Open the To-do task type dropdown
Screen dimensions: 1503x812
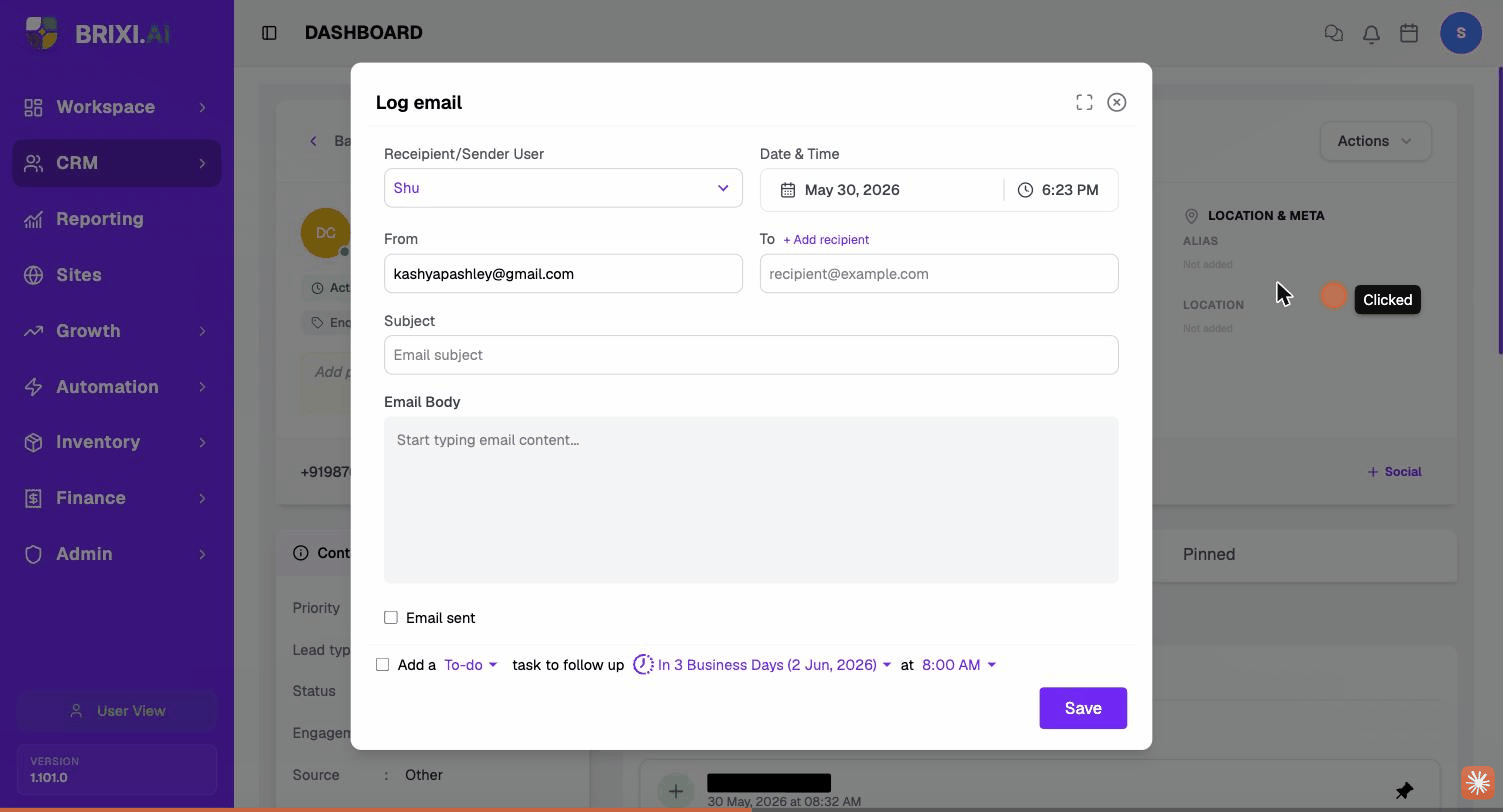471,665
